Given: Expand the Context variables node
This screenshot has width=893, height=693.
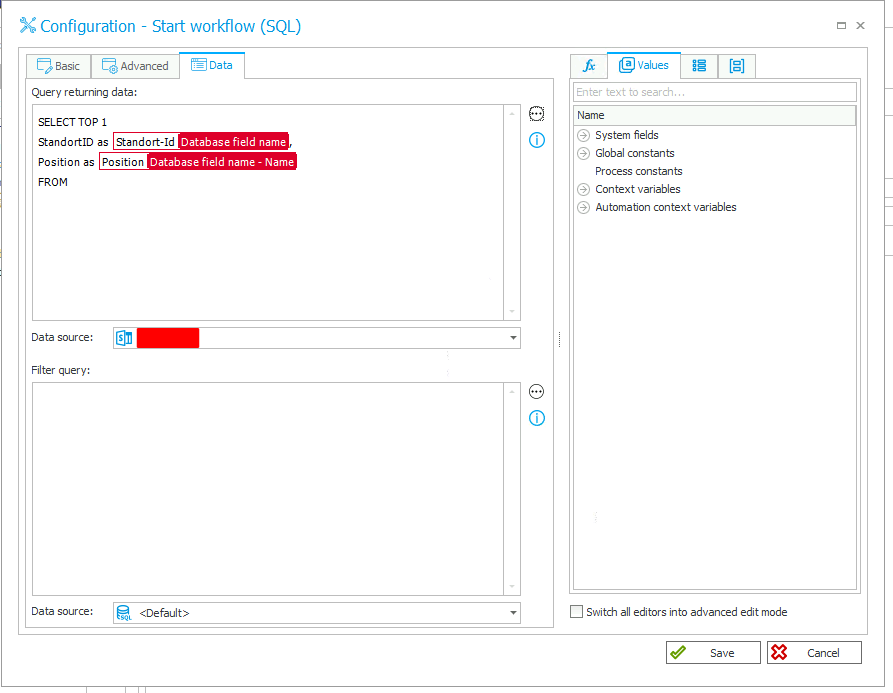Looking at the screenshot, I should pos(583,189).
